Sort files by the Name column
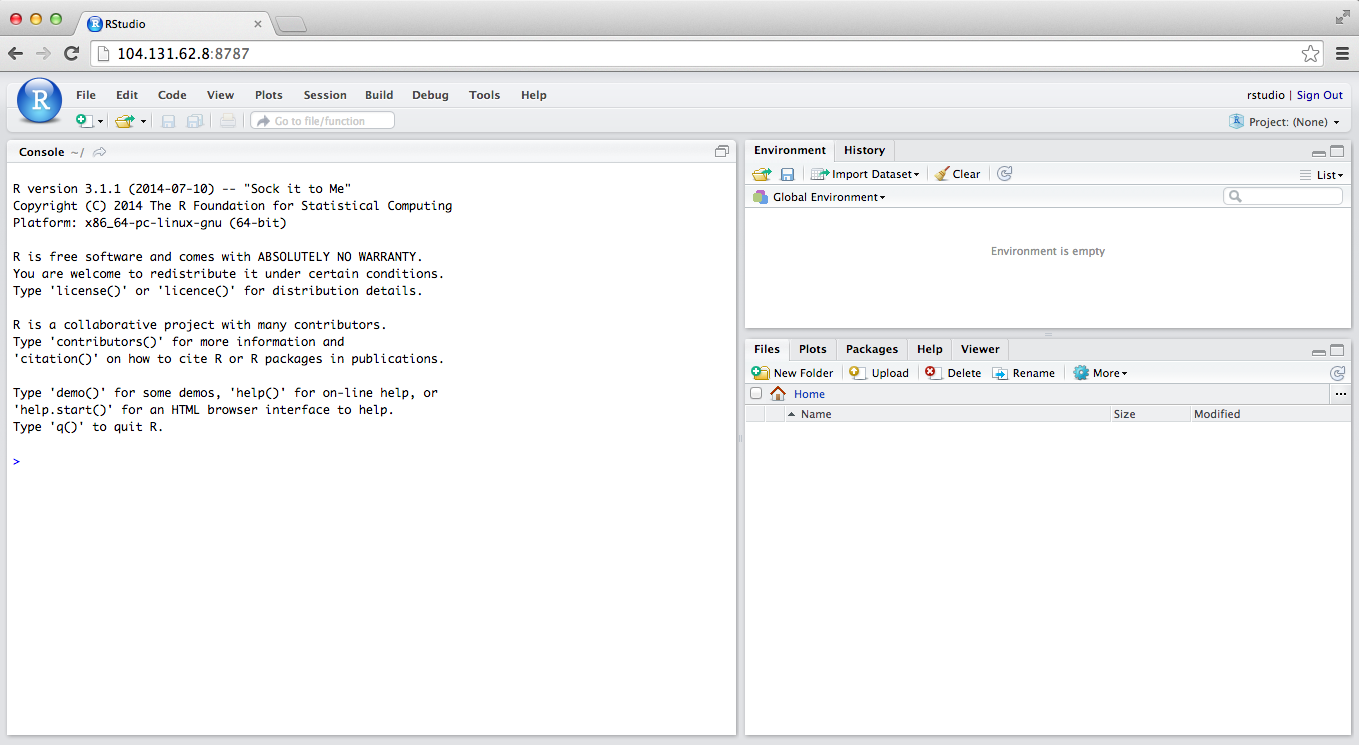Screen dimensions: 1359x745 click(x=948, y=414)
